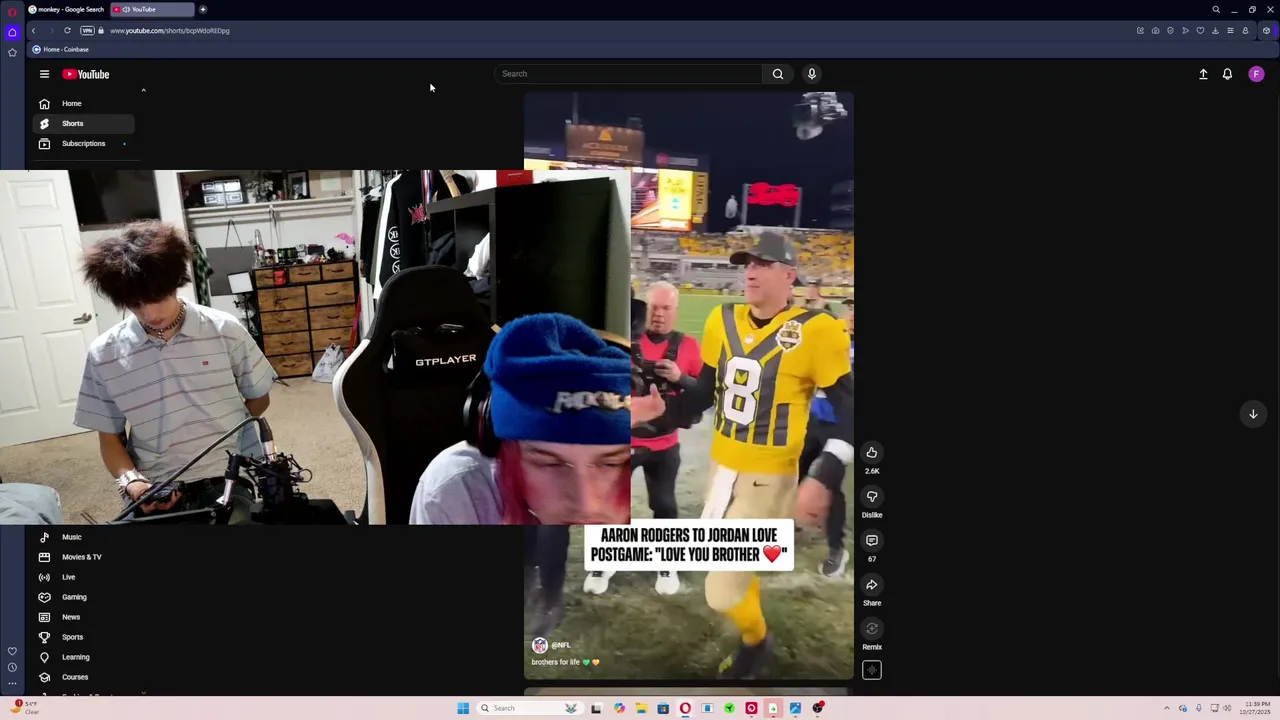The height and width of the screenshot is (720, 1280).
Task: Like this Short
Action: coord(872,452)
